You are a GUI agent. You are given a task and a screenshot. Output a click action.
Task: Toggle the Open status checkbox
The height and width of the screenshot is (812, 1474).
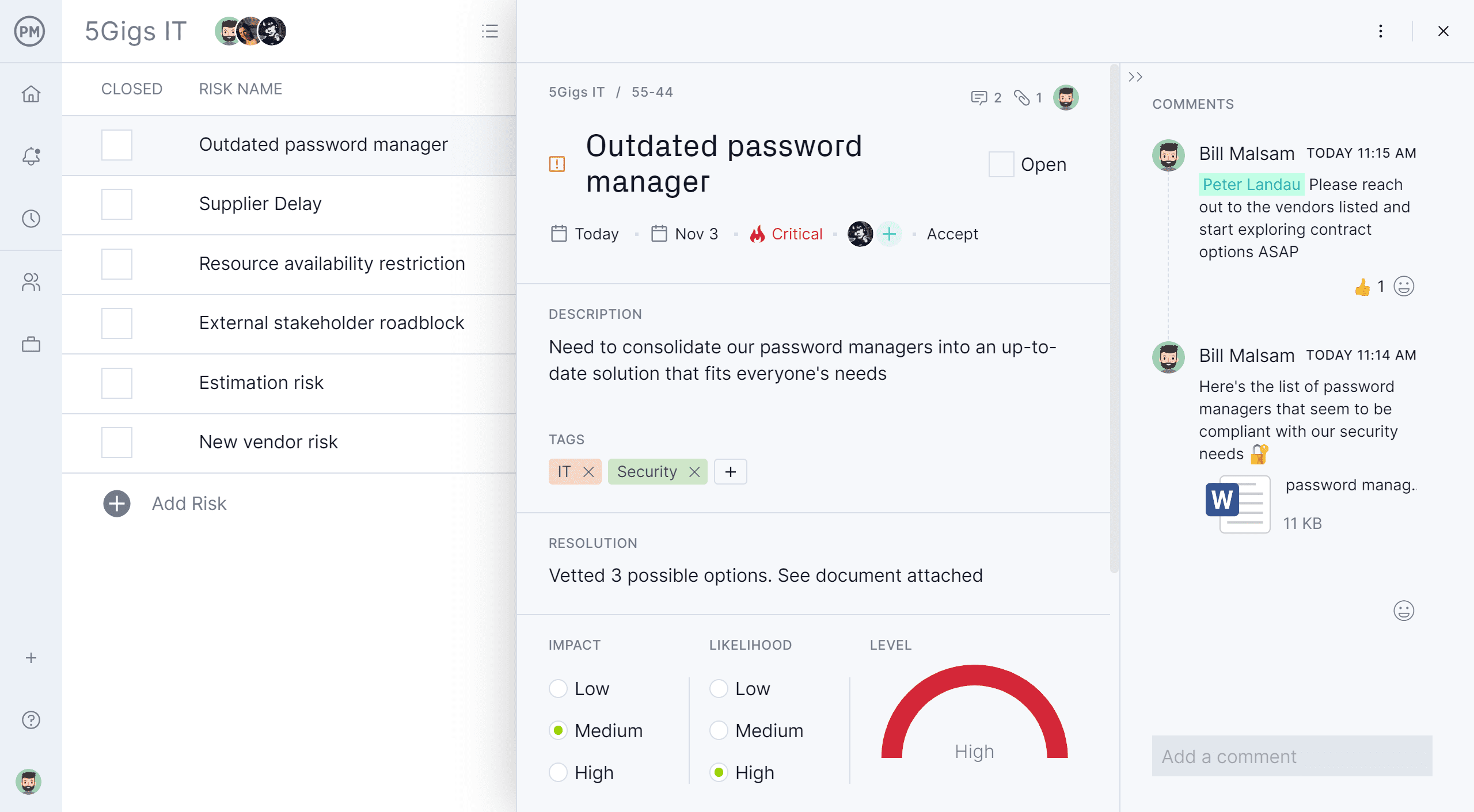(1001, 163)
